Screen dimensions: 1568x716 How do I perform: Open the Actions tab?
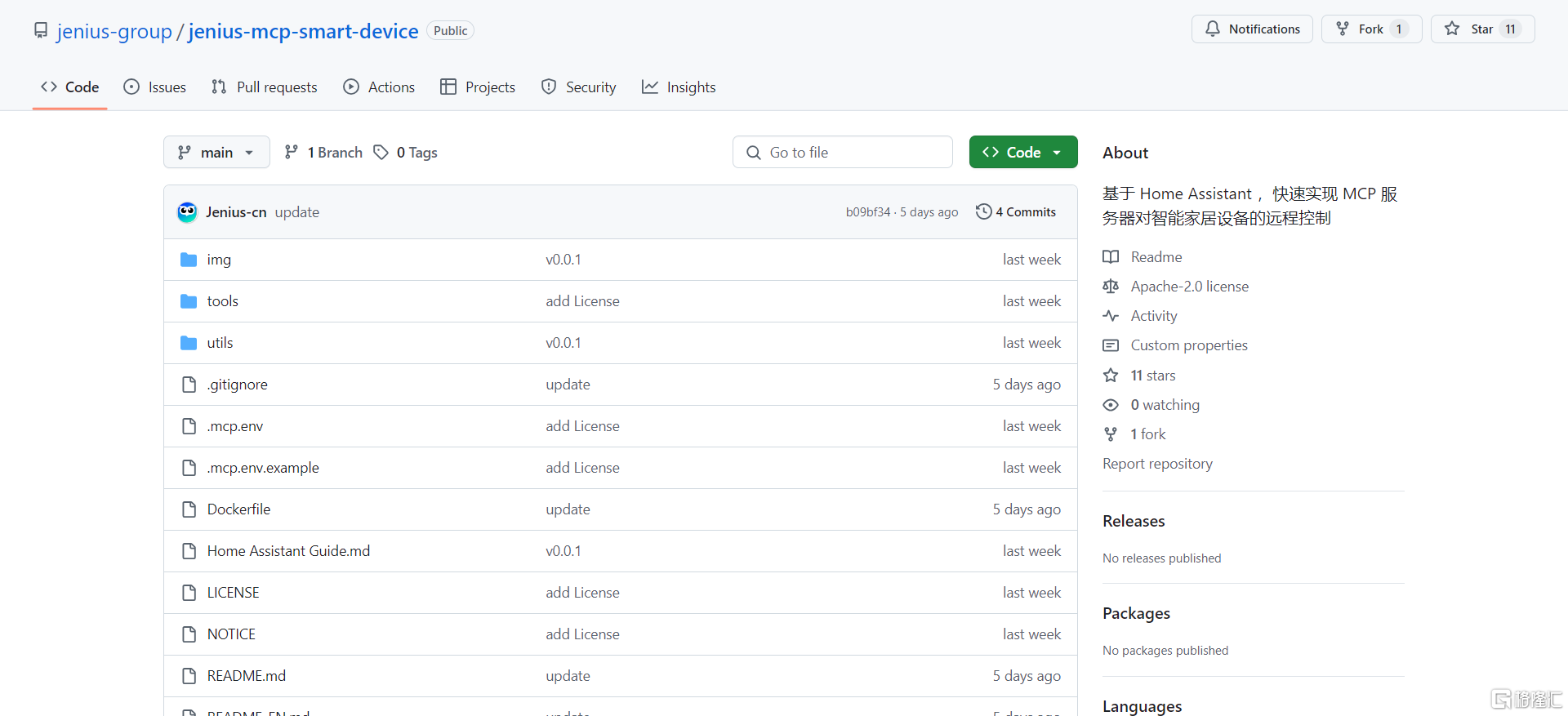[x=379, y=87]
